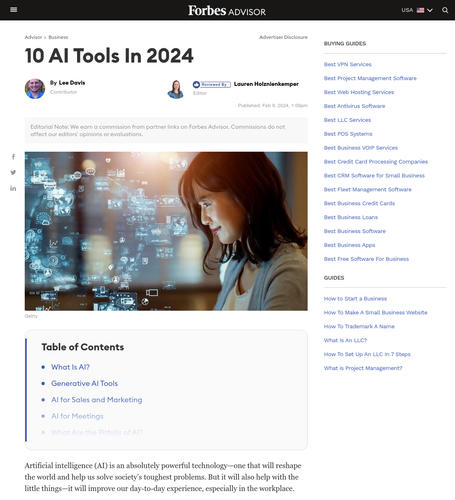Open How To Make A Small Business Website

click(375, 313)
